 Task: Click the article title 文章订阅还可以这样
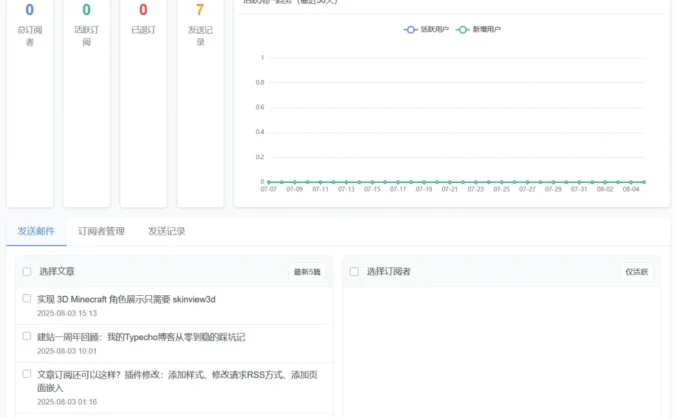(177, 381)
